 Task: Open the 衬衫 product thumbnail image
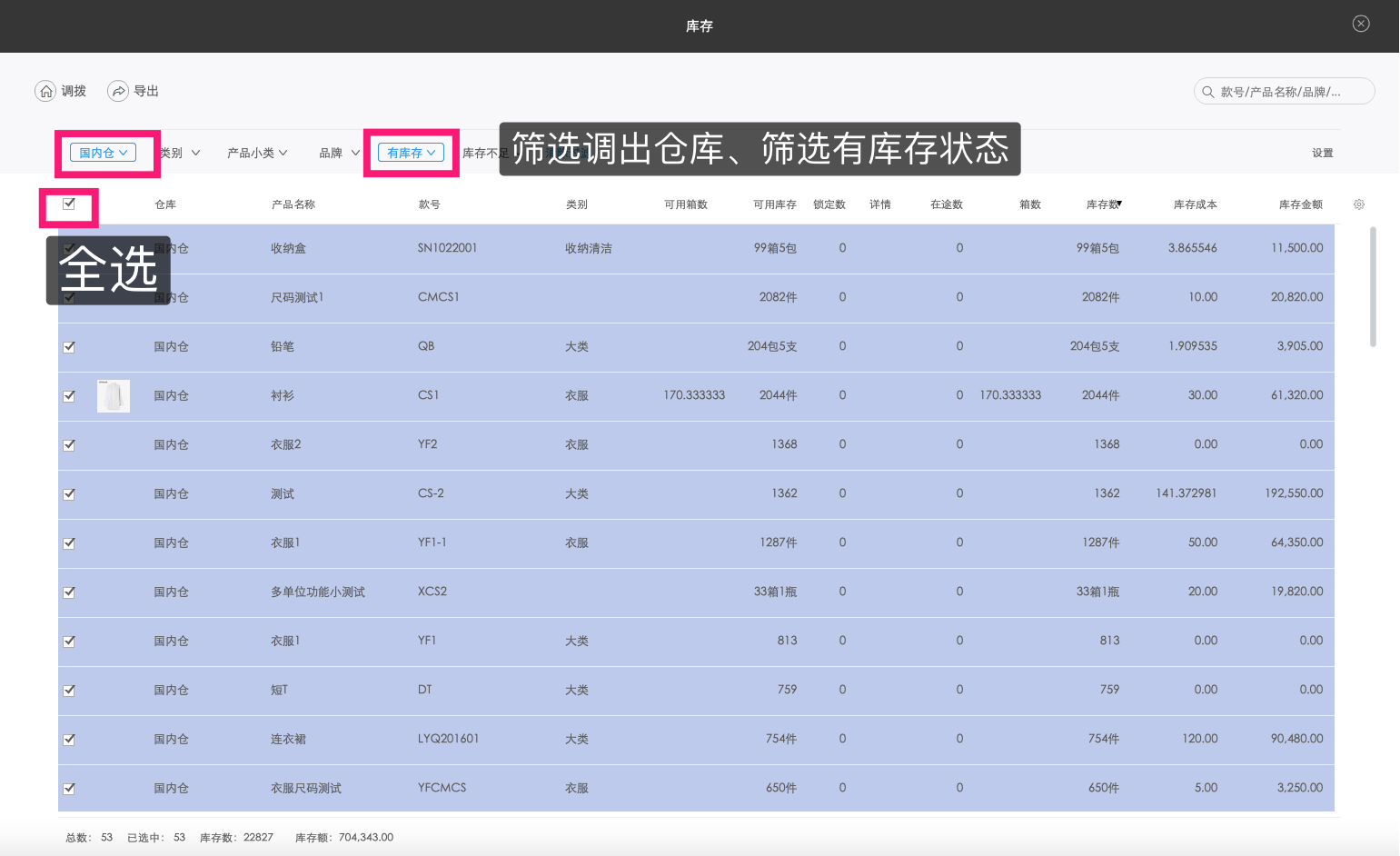tap(114, 396)
